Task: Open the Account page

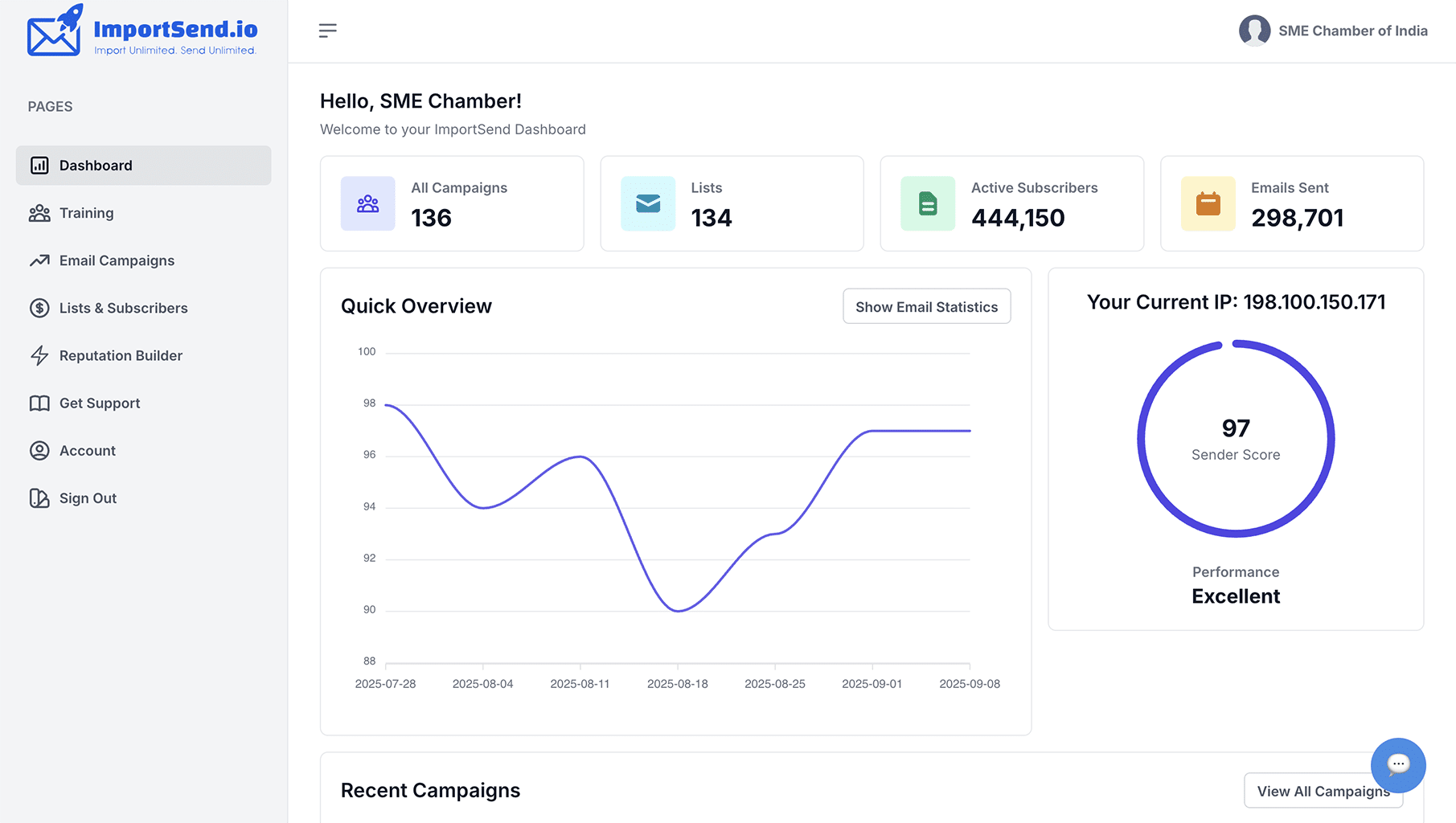Action: [144, 451]
